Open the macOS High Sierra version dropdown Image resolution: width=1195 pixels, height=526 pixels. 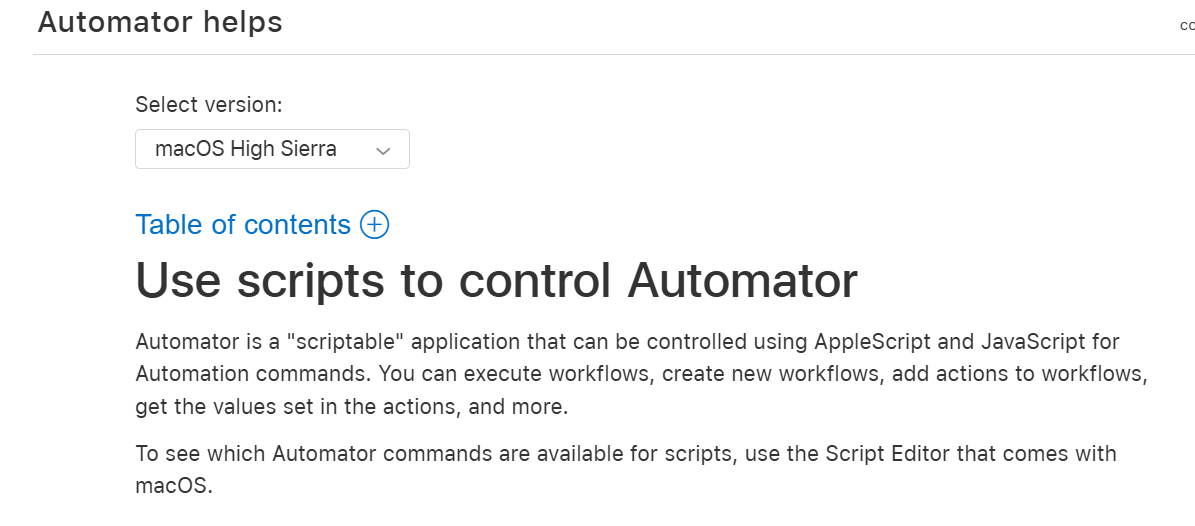tap(272, 150)
